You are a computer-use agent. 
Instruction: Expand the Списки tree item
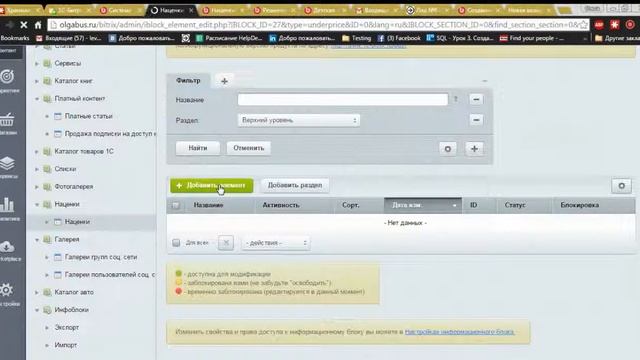point(37,169)
